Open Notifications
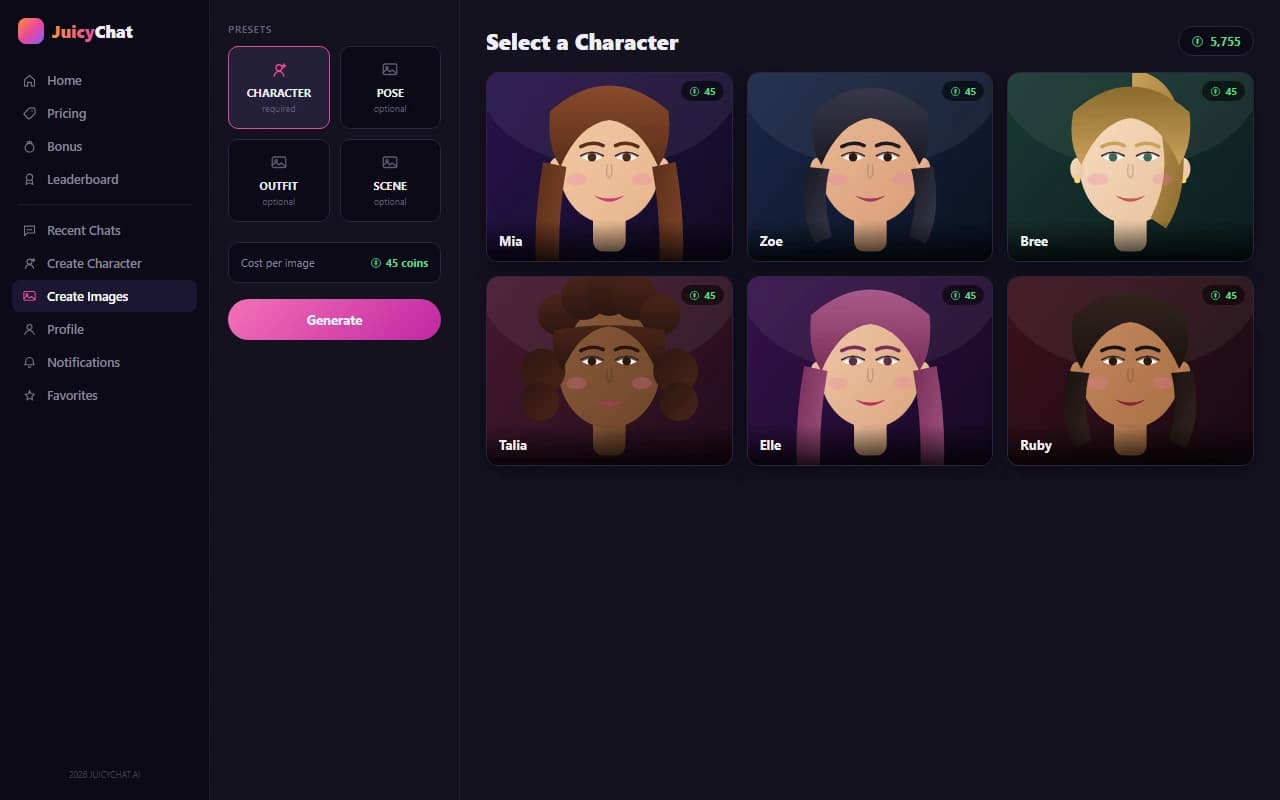The image size is (1280, 800). [x=104, y=363]
